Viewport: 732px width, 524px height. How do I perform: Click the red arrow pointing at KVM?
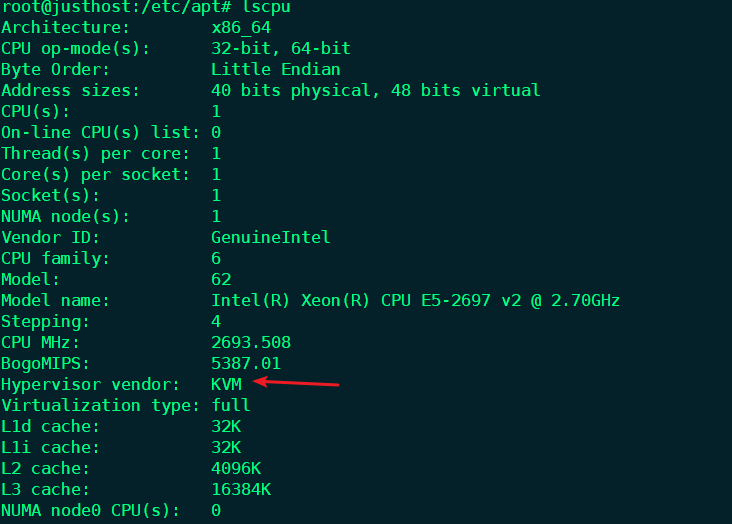[x=298, y=382]
